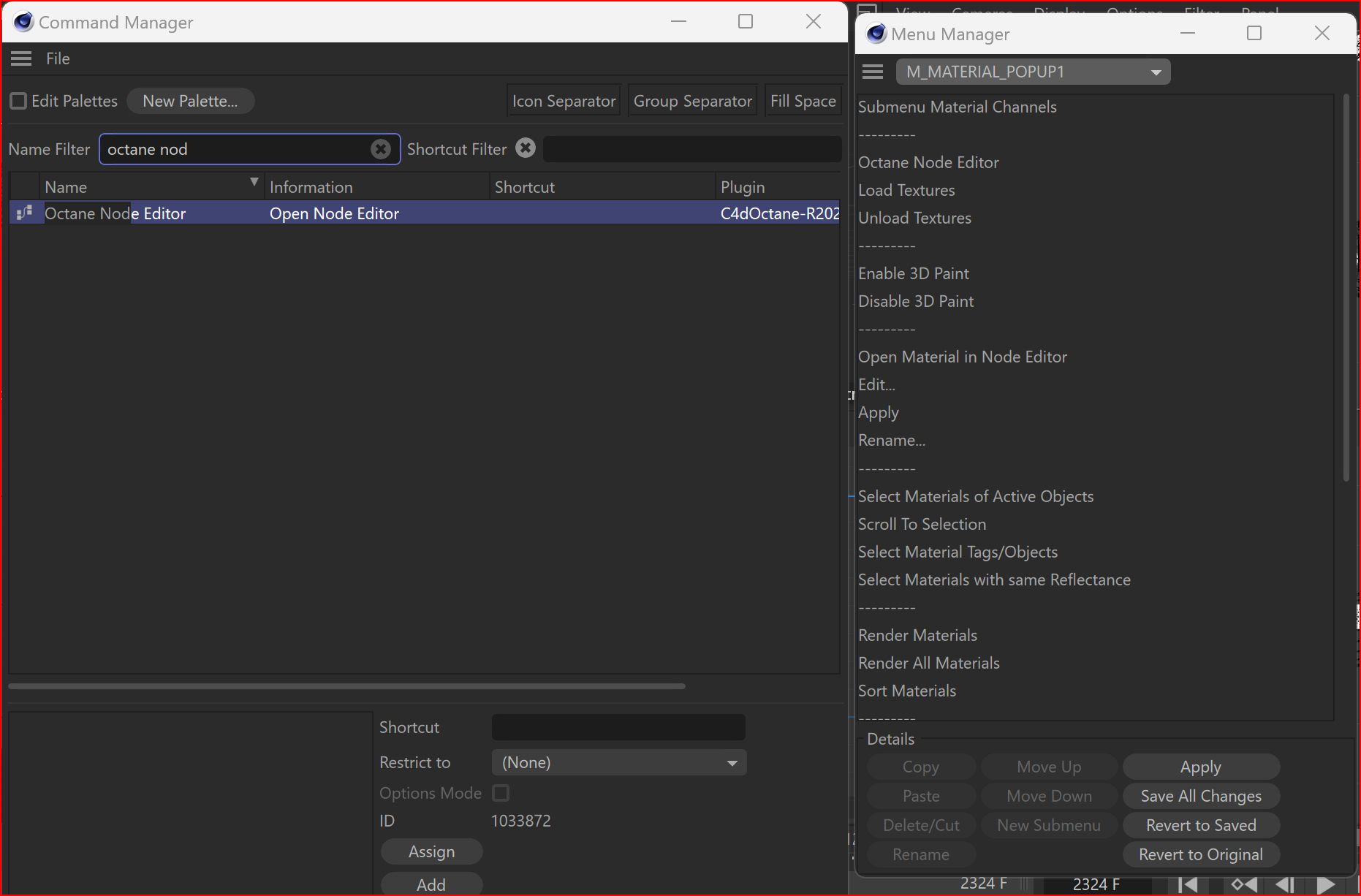Image resolution: width=1361 pixels, height=896 pixels.
Task: Click Revert to Original button
Action: coord(1201,854)
